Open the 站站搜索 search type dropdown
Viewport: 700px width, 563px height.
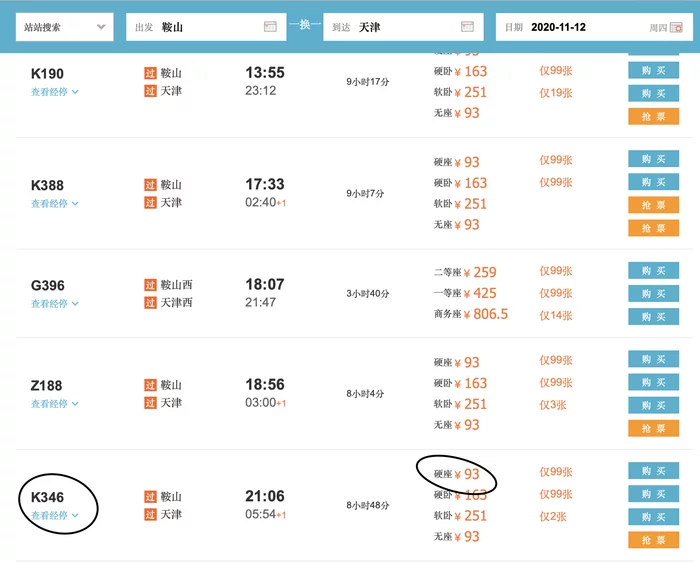(64, 27)
